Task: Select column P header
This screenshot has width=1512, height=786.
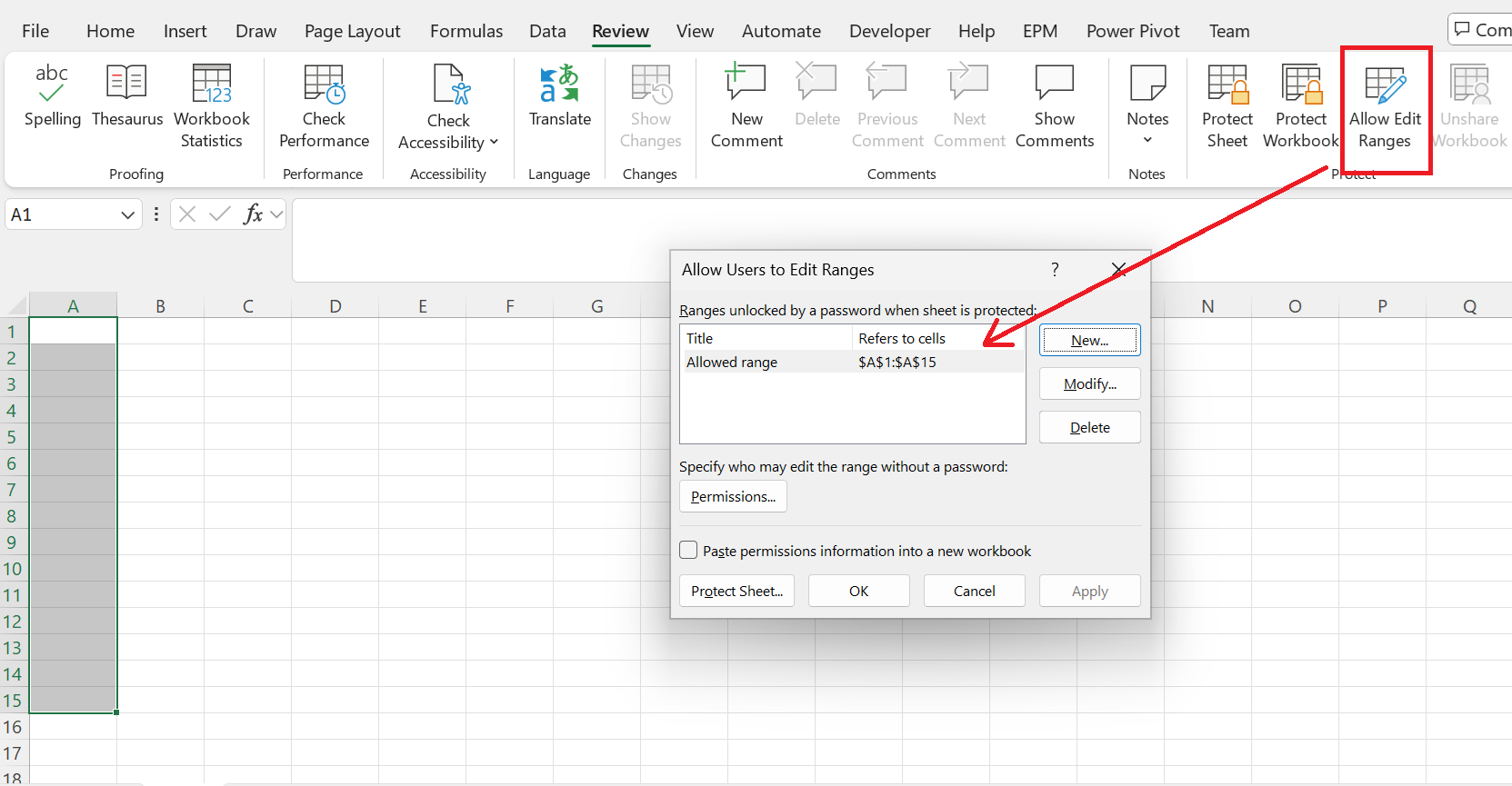Action: click(1383, 306)
